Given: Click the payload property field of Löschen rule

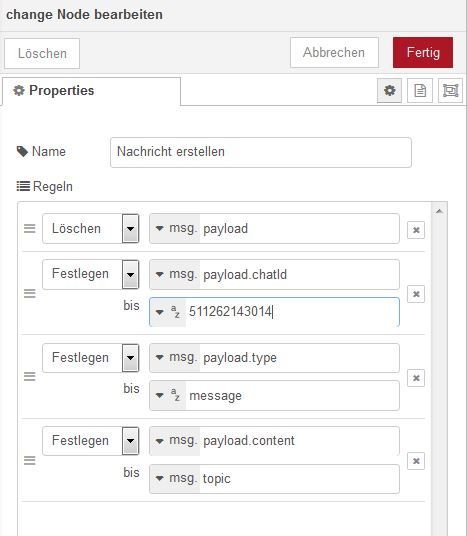Looking at the screenshot, I should tap(299, 228).
